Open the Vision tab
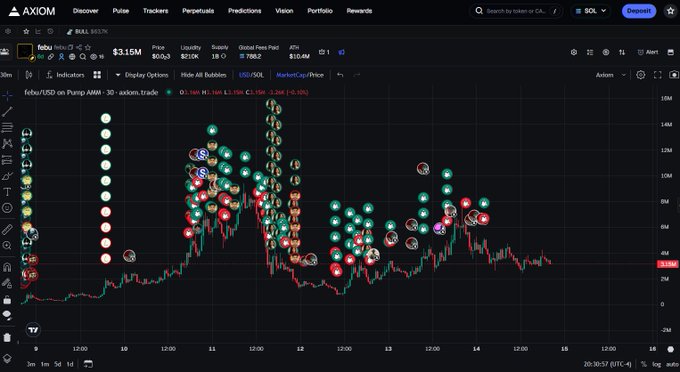The width and height of the screenshot is (680, 372). (284, 11)
